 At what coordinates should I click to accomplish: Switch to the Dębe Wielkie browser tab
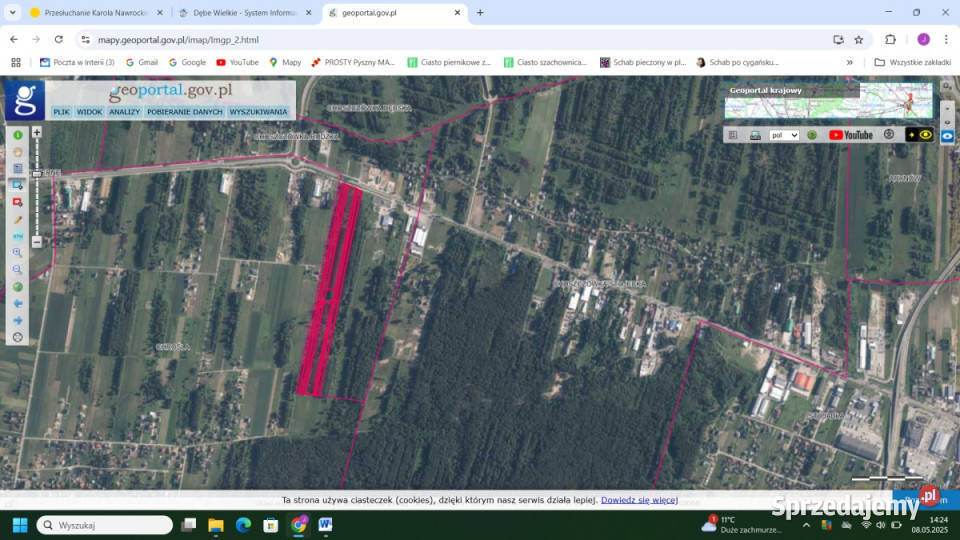tap(238, 13)
